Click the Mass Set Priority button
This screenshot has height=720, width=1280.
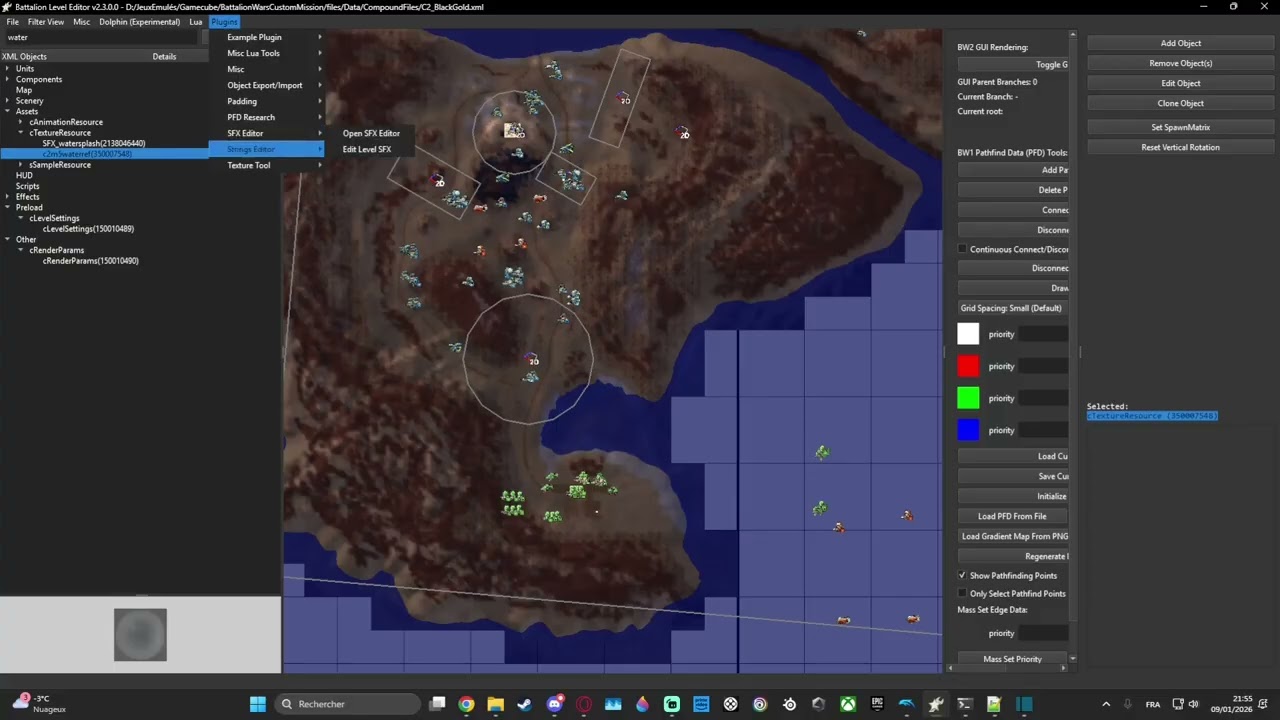click(1013, 659)
